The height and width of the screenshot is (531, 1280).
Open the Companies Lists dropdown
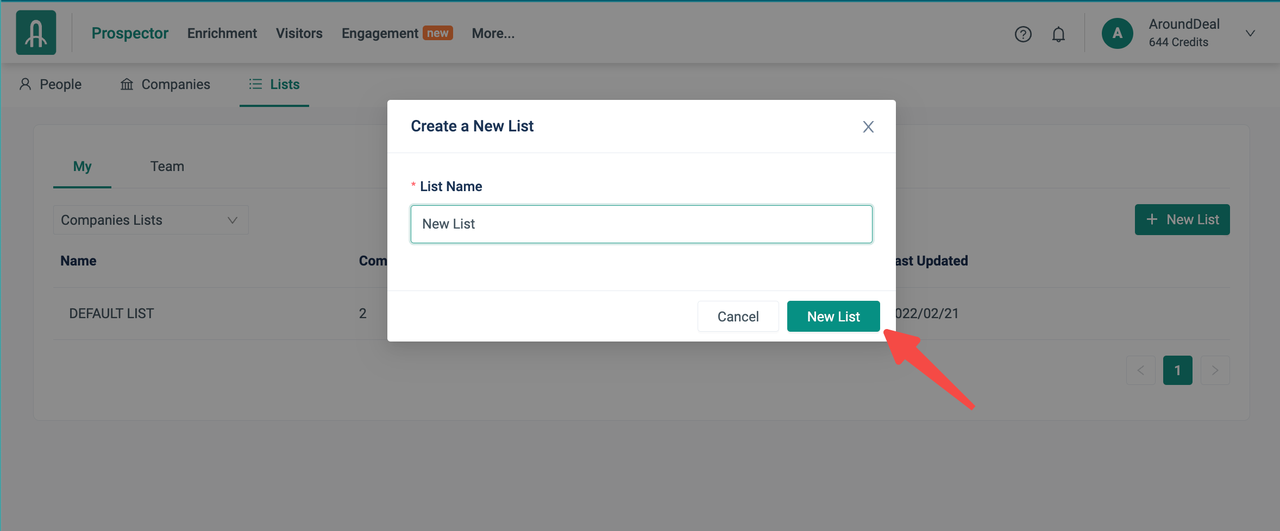(150, 220)
